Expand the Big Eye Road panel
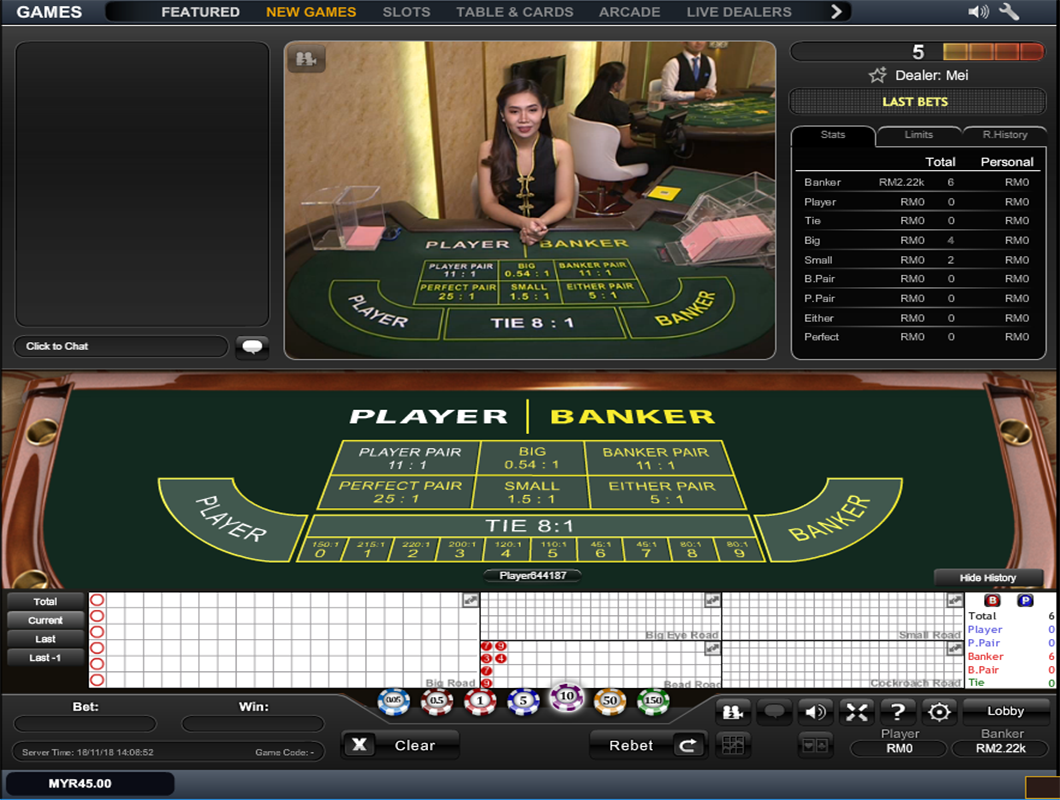Viewport: 1060px width, 800px height. 712,600
